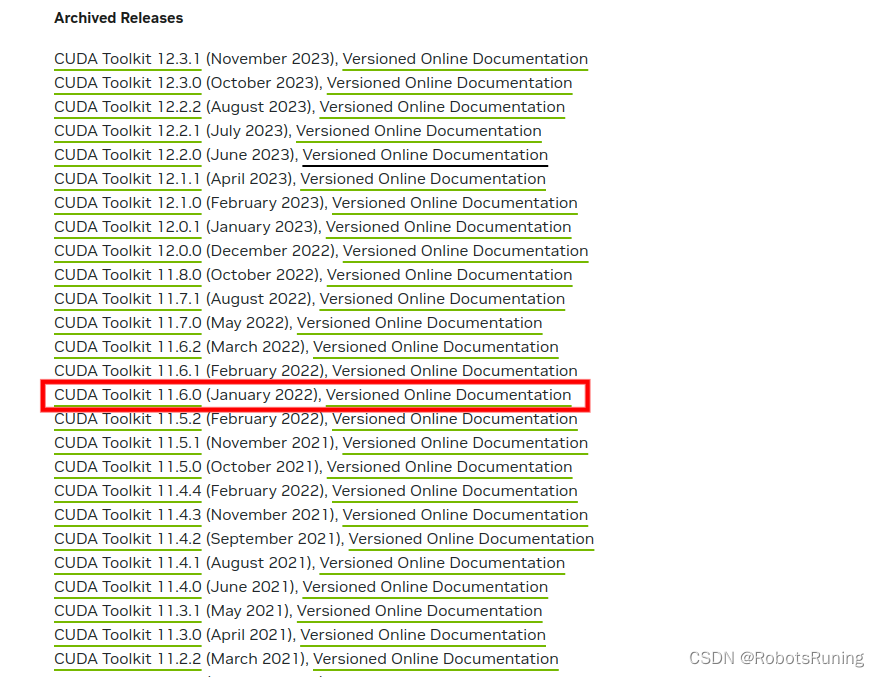Click CUDA Toolkit 11.4.3 link

(128, 515)
